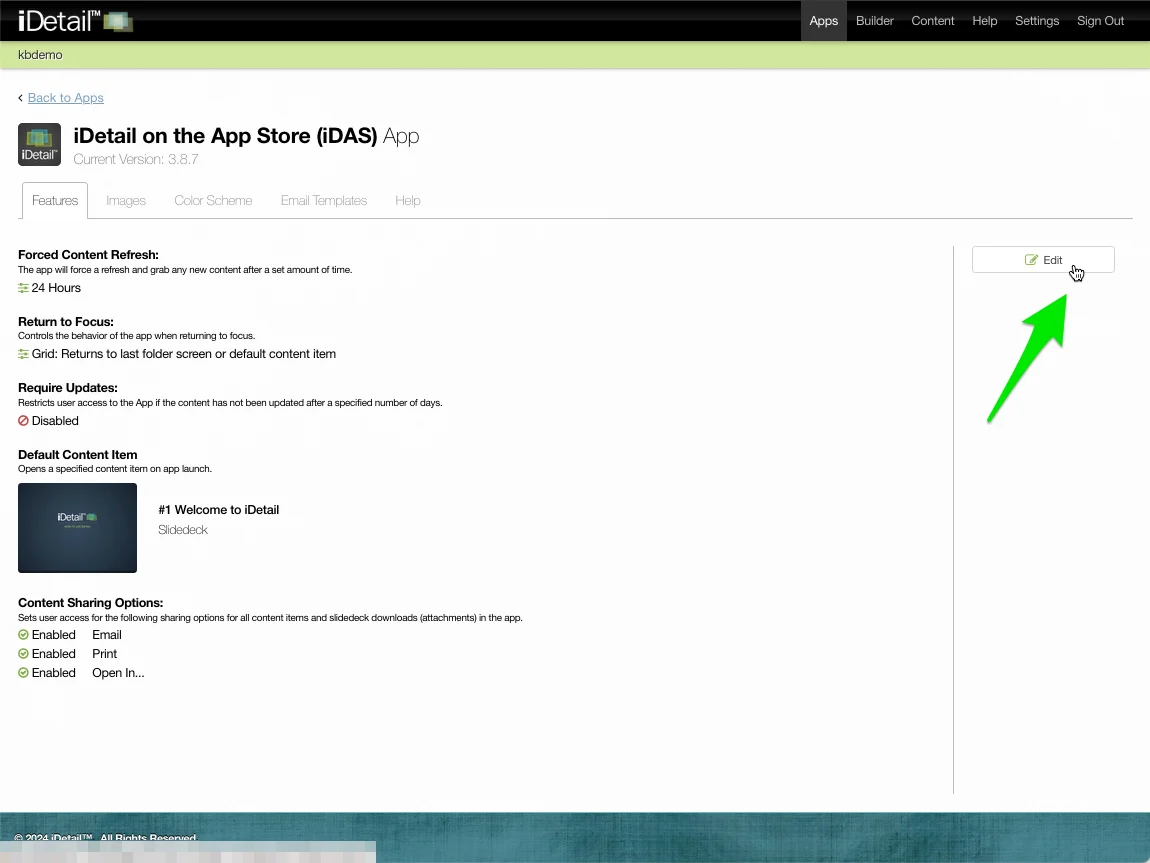
Task: Follow the Back to Apps link
Action: point(65,98)
